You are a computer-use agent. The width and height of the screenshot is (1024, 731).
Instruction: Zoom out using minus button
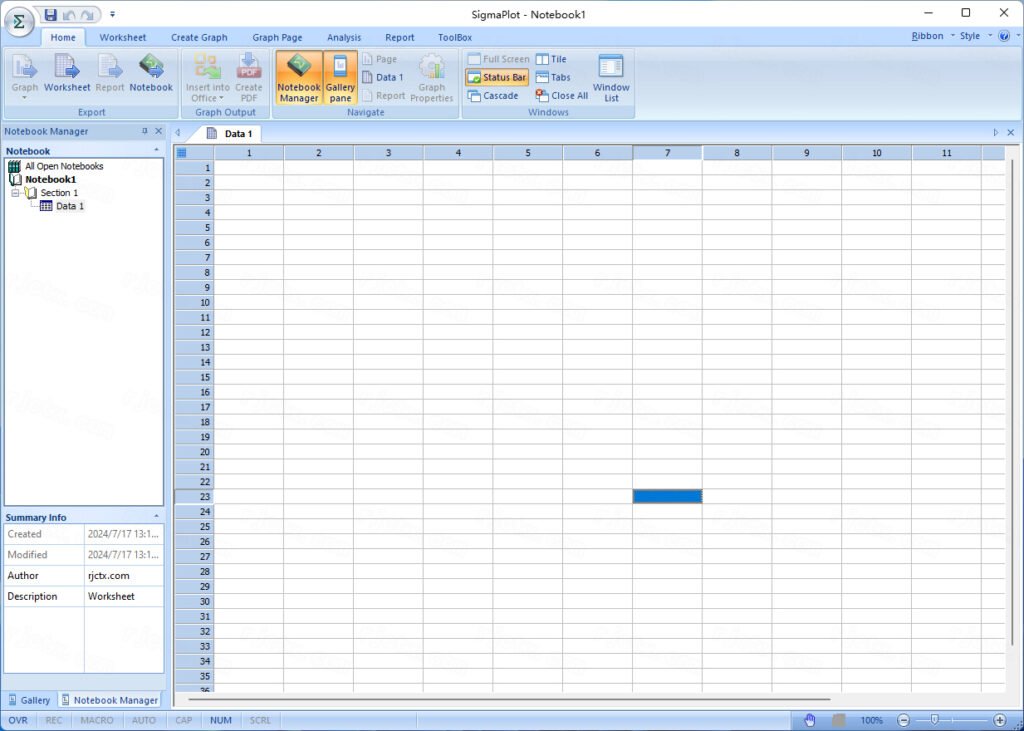coord(903,720)
